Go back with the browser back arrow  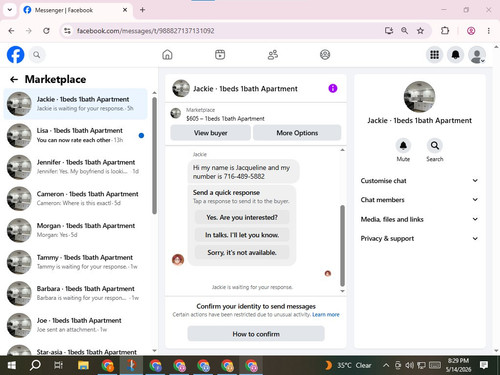coord(11,31)
